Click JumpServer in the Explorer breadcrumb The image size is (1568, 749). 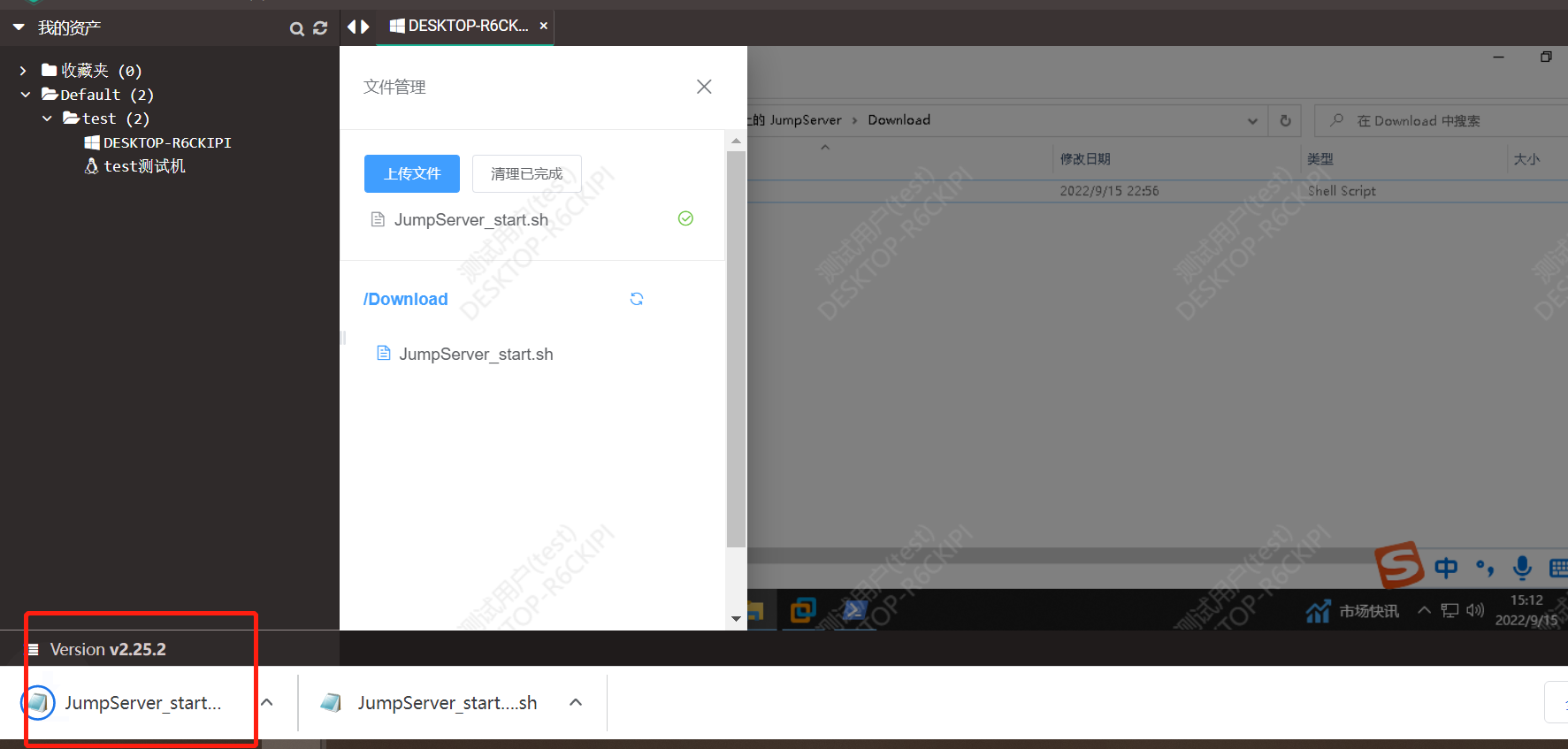point(805,120)
